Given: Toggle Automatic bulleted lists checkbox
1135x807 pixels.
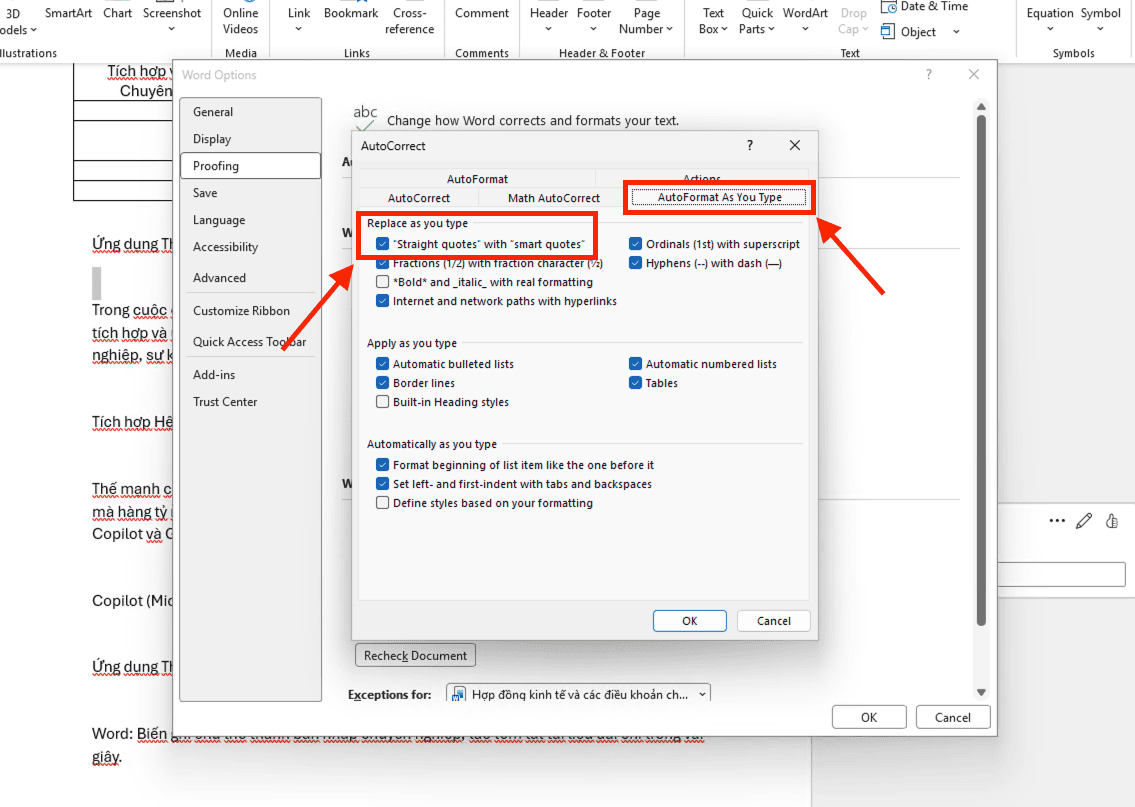Looking at the screenshot, I should coord(383,364).
